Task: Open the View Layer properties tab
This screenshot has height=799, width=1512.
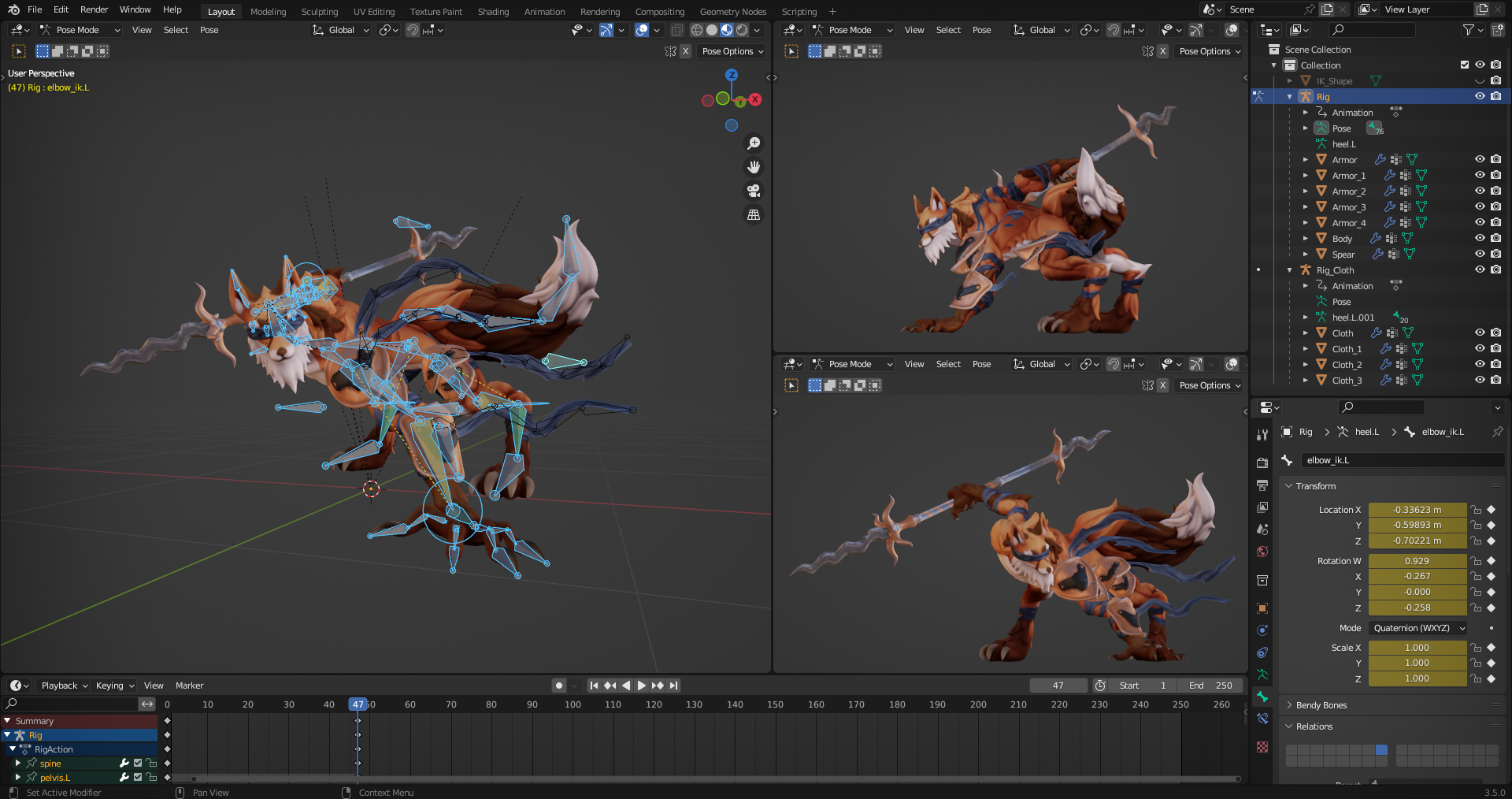Action: coord(1262,507)
